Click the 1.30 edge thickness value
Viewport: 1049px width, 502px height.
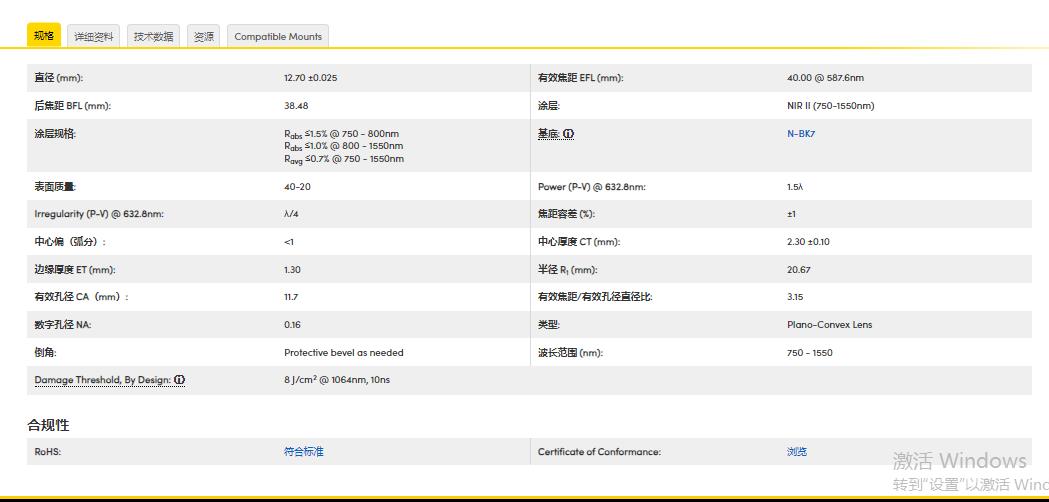(292, 270)
